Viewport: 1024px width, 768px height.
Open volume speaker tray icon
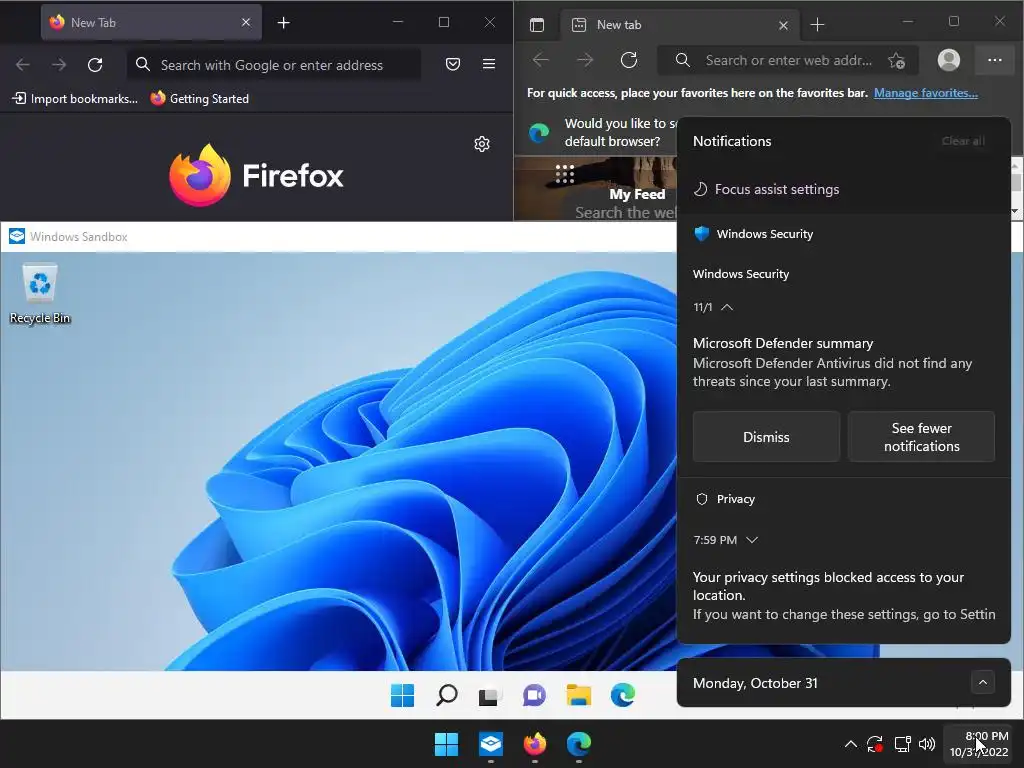click(x=927, y=744)
